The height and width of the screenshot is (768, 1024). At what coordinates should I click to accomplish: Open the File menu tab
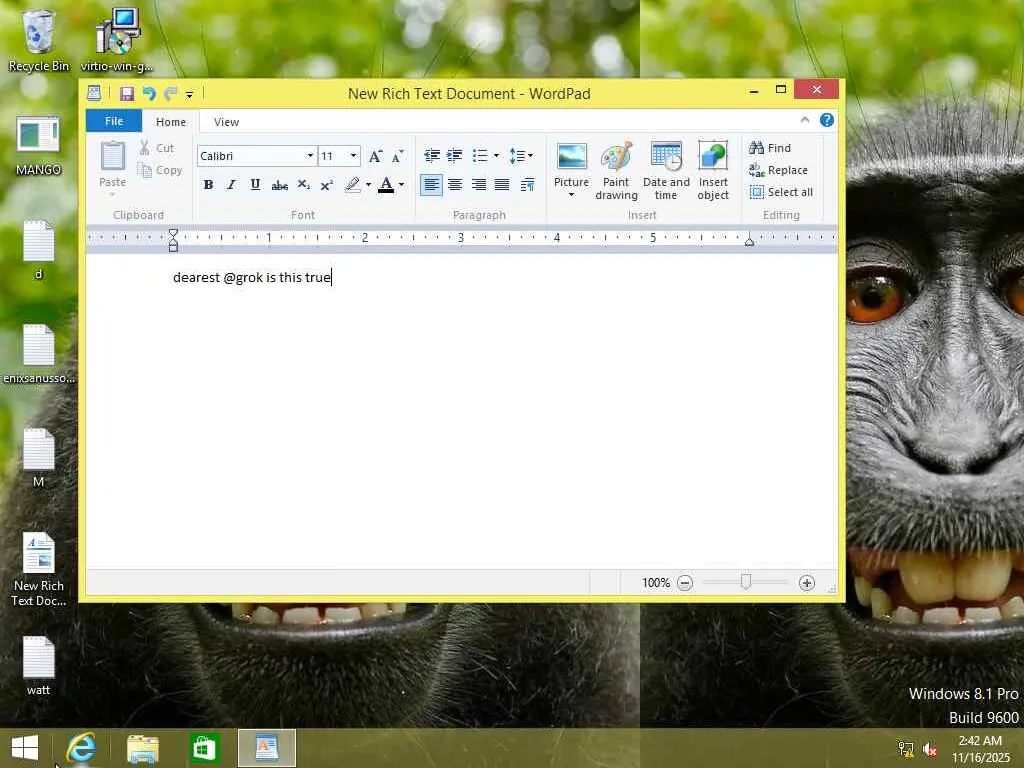pyautogui.click(x=114, y=121)
